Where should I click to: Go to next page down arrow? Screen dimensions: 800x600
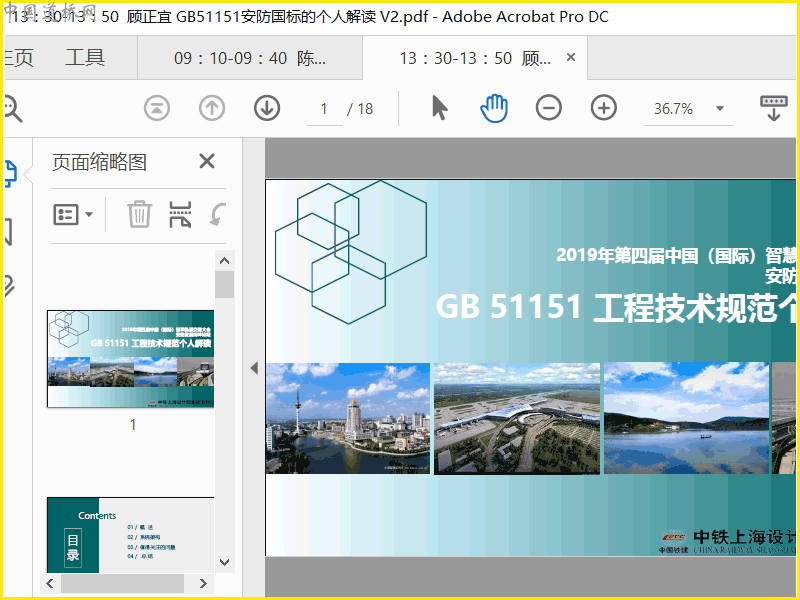(267, 108)
